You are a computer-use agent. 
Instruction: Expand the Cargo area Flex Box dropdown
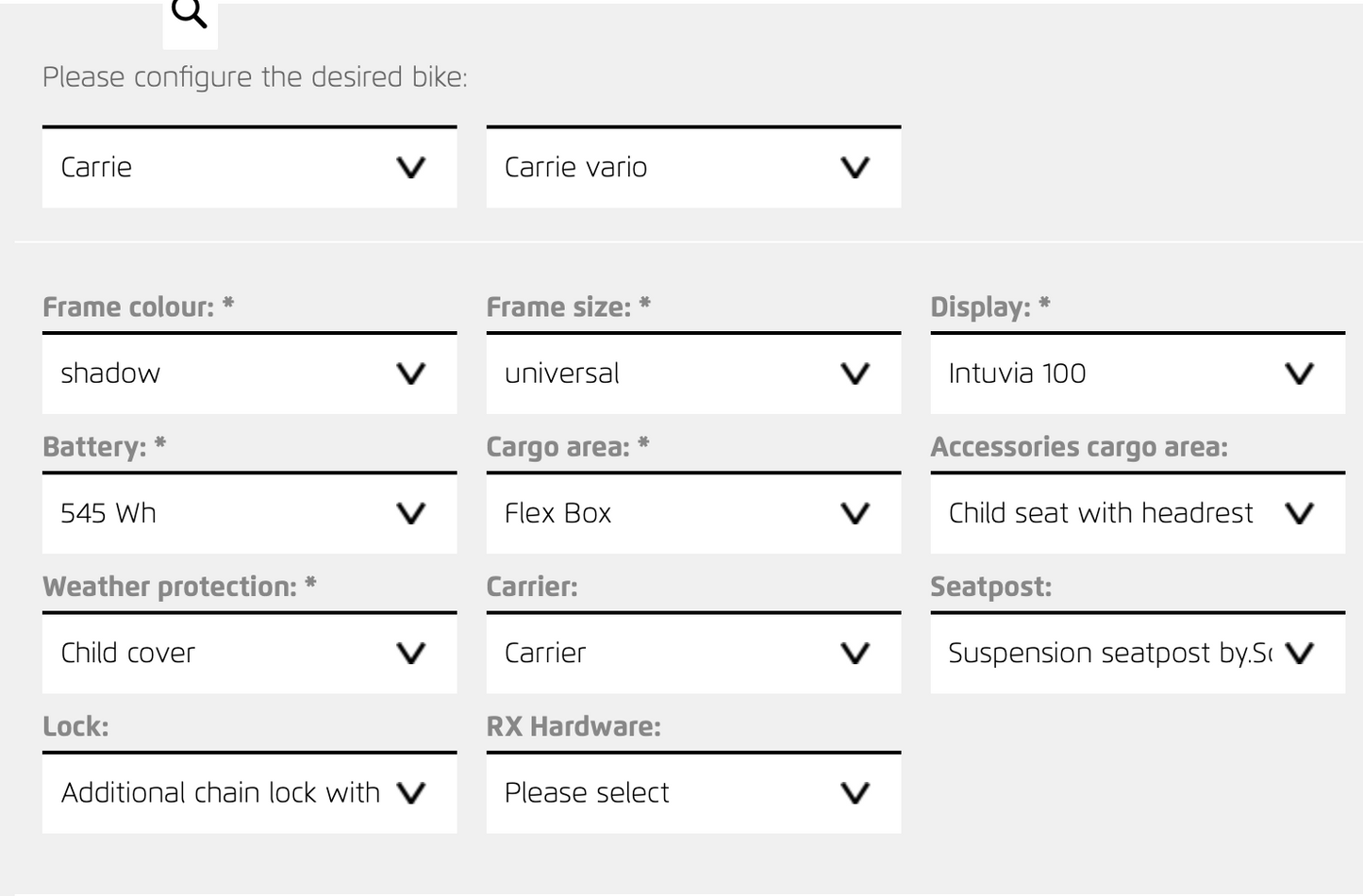693,514
